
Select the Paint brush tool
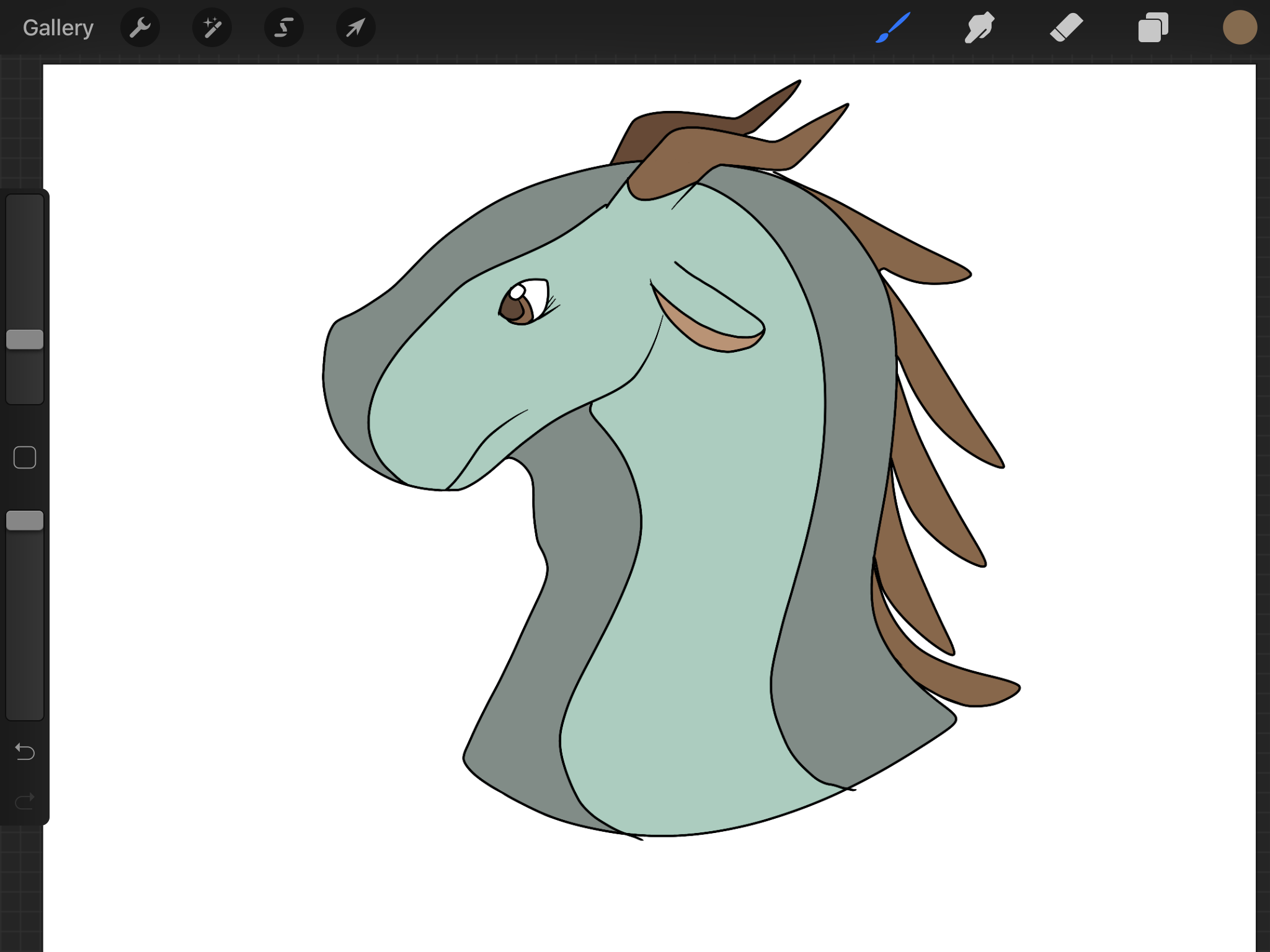(x=893, y=28)
